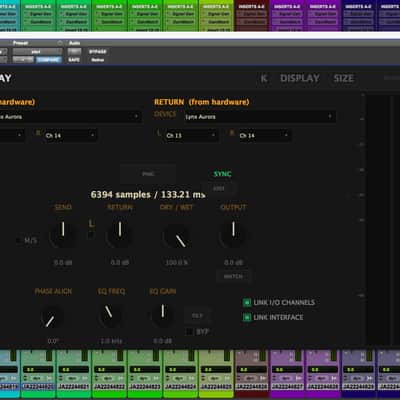Click the circular icon beside Preset
The image size is (400, 400).
60,43
